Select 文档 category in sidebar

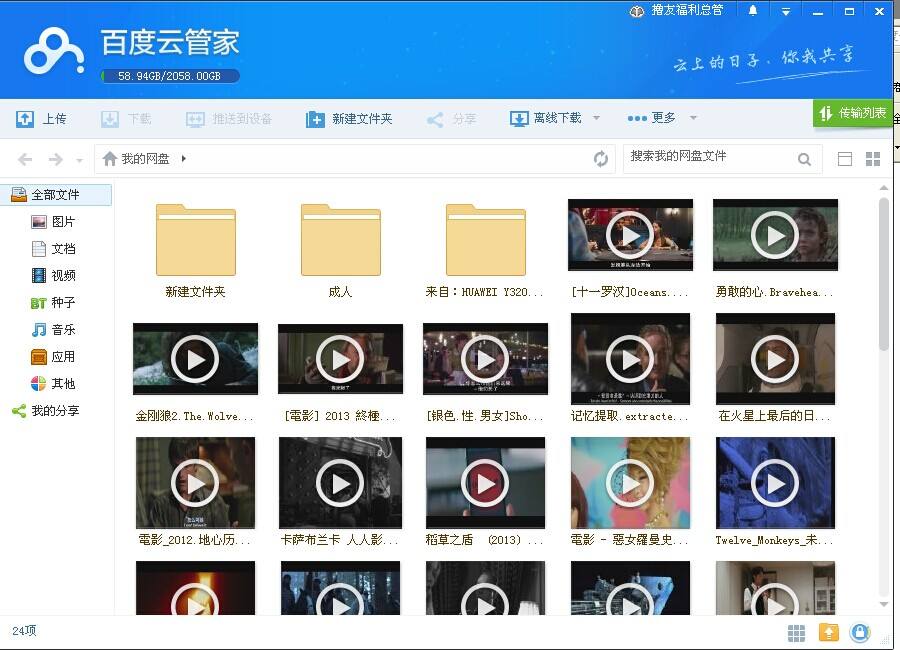53,249
